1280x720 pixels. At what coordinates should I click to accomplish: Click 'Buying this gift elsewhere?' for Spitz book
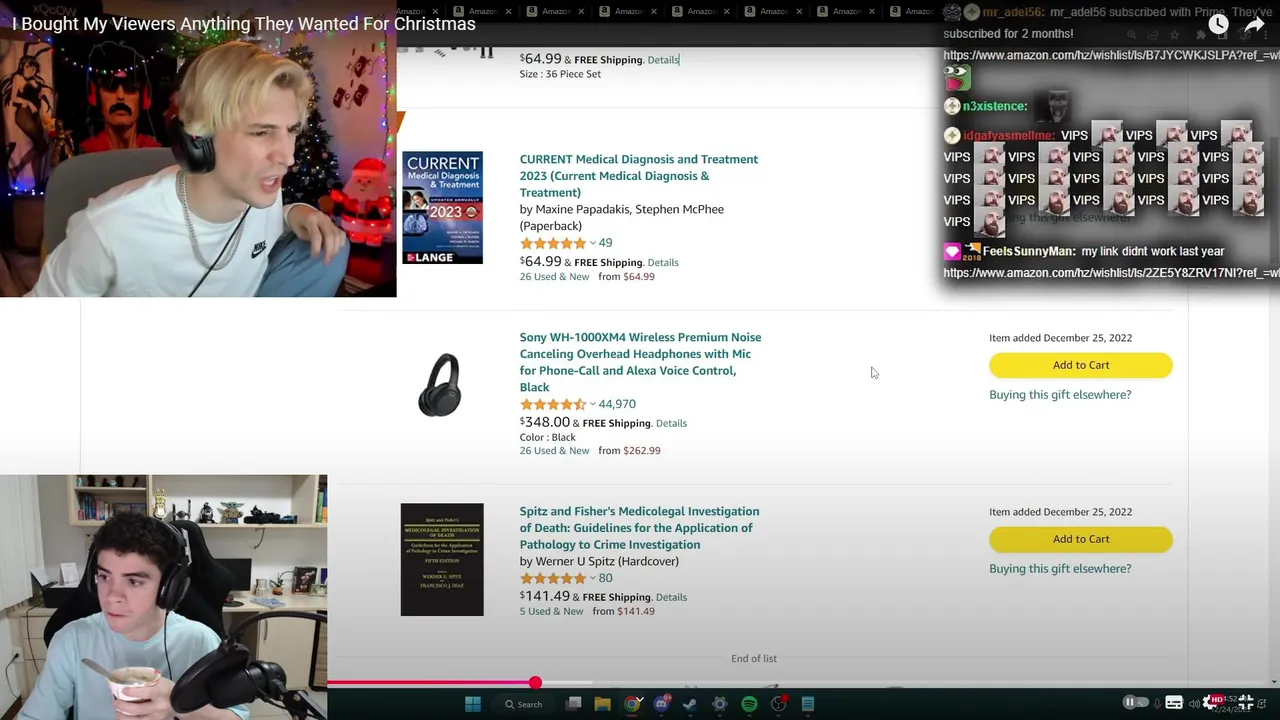(x=1060, y=568)
